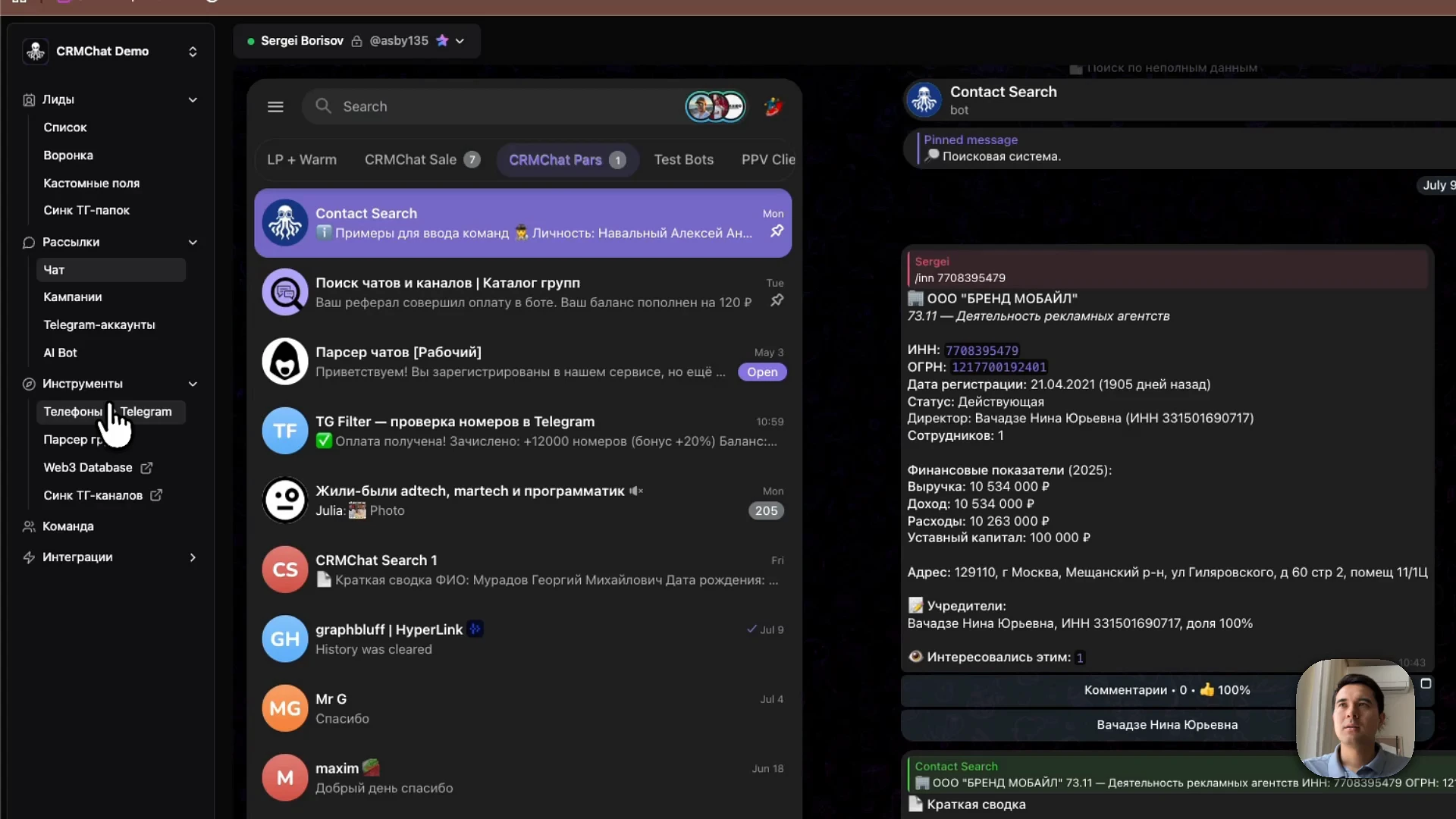Select Чат in the sidebar

pos(111,270)
